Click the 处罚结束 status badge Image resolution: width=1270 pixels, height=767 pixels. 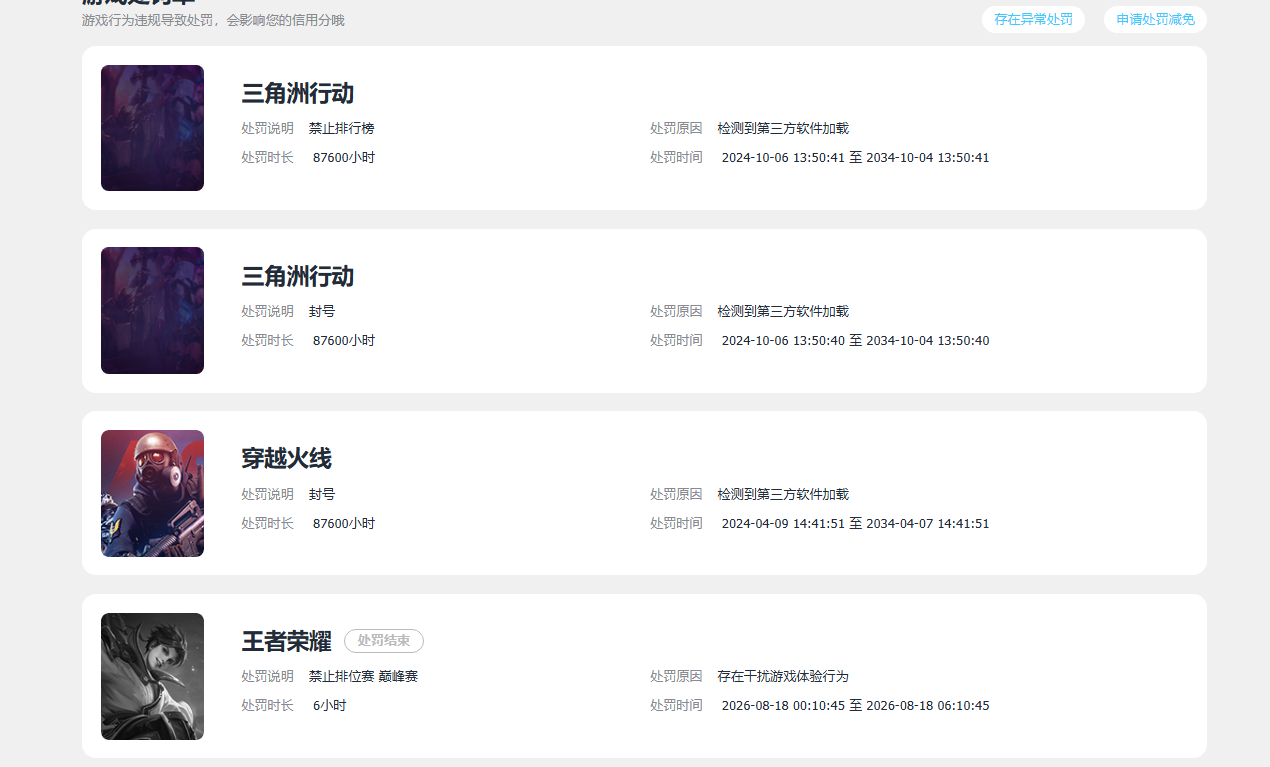tap(384, 641)
